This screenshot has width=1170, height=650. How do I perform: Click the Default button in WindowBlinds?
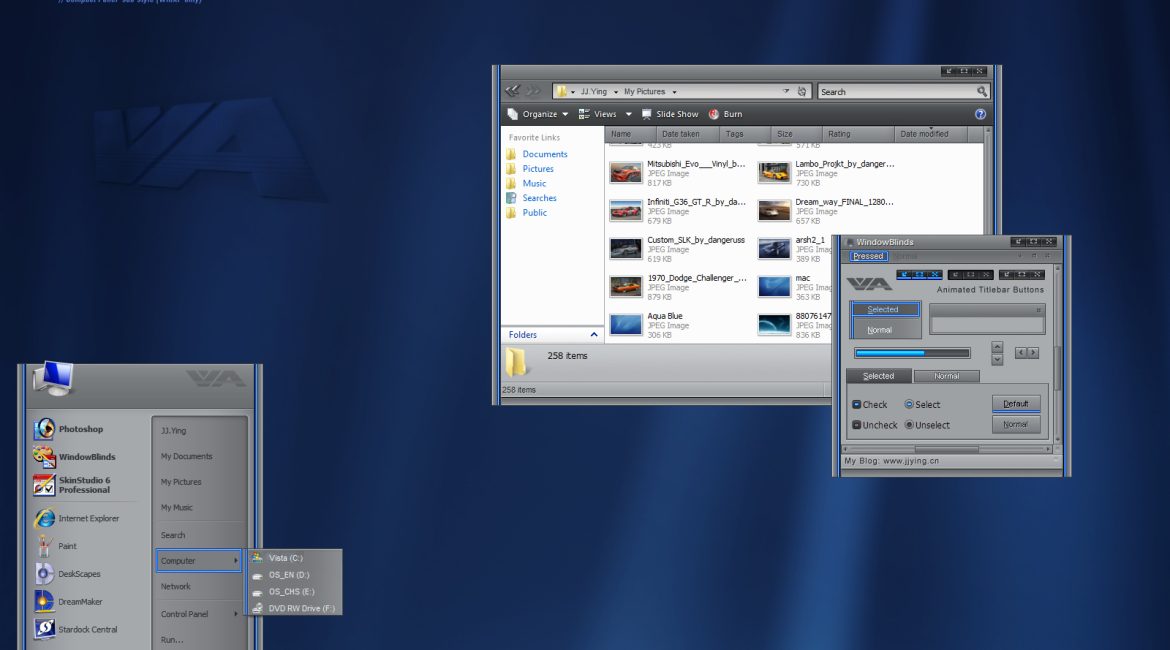coord(1016,404)
